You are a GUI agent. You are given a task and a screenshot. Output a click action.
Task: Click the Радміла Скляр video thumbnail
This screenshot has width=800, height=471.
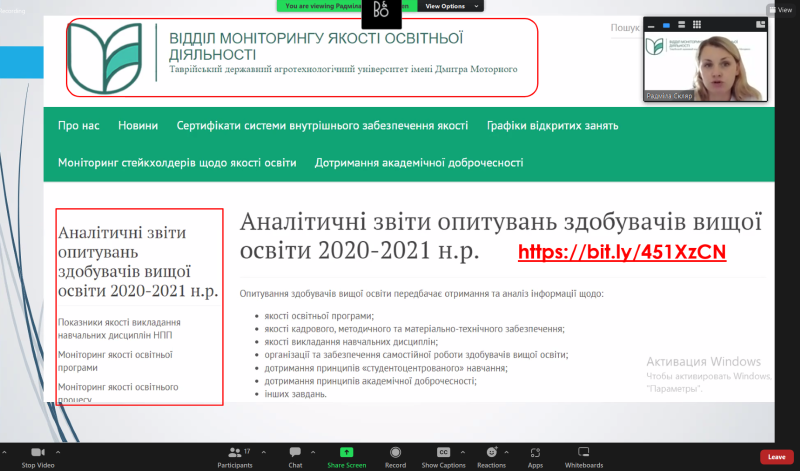[x=706, y=66]
